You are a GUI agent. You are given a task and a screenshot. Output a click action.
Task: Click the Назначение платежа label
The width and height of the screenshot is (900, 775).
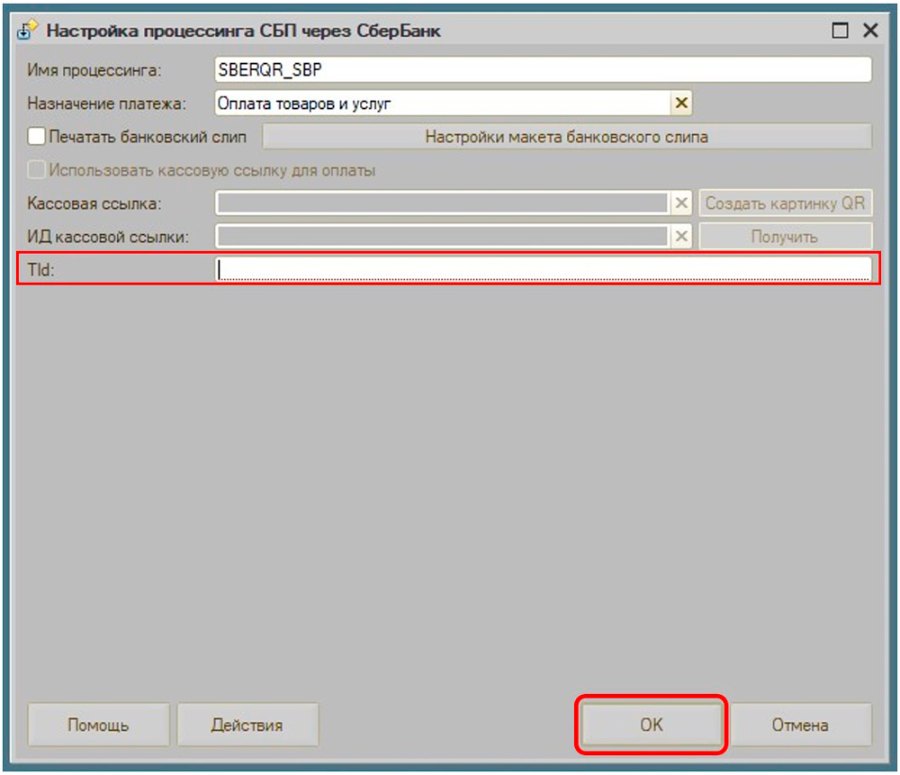click(107, 103)
